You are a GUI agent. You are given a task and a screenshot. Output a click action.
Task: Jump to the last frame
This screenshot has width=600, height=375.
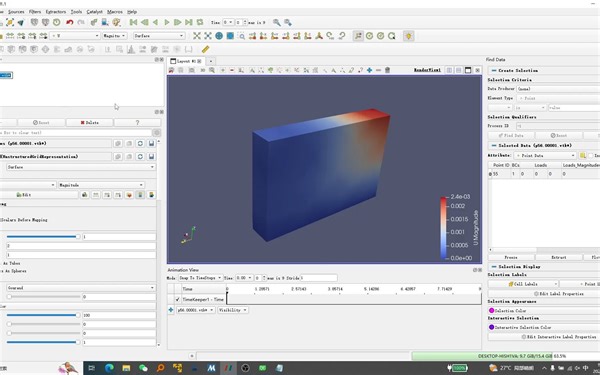coord(189,22)
